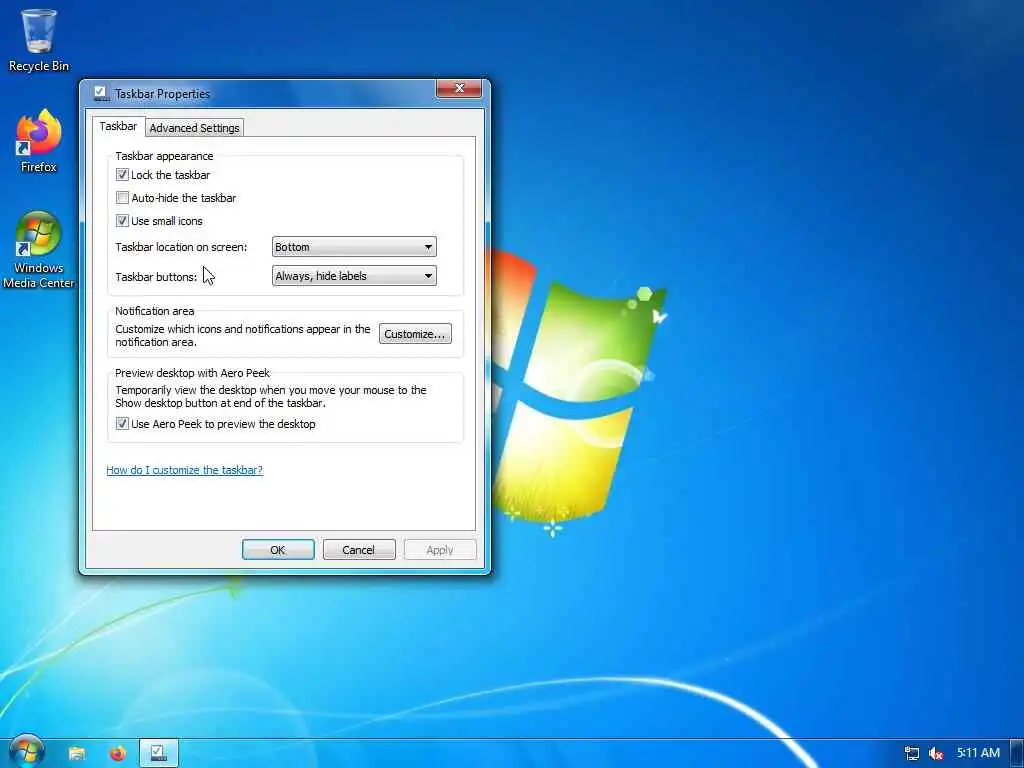Launch Firefox from the taskbar
1024x768 pixels.
click(x=118, y=754)
